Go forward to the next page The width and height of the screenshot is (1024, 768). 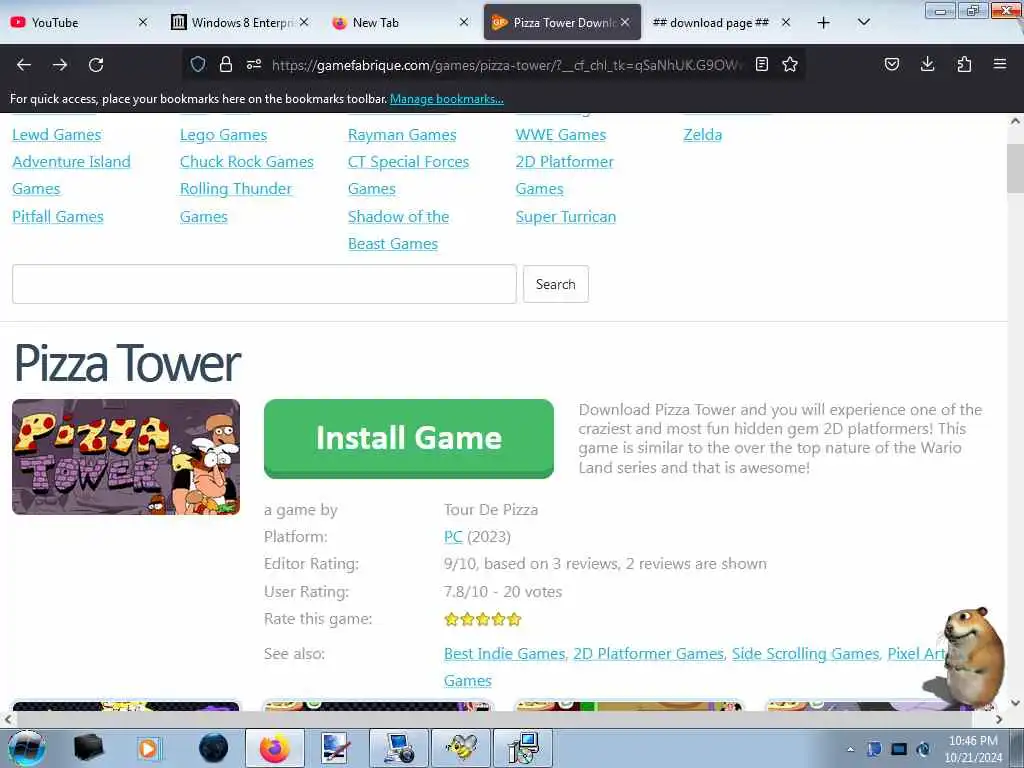coord(60,65)
